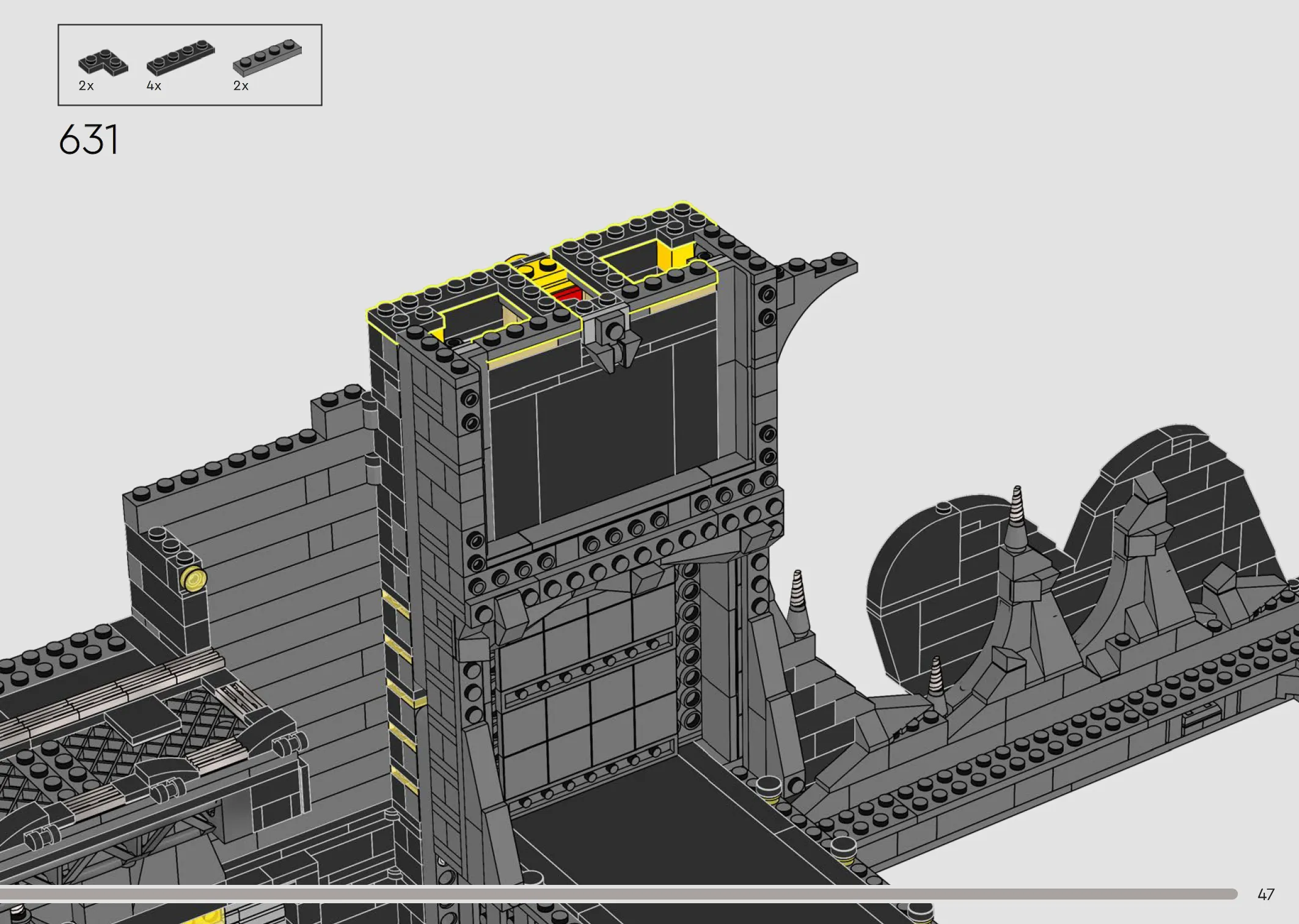Click the black corner plate part image
This screenshot has width=1299, height=924.
(103, 63)
